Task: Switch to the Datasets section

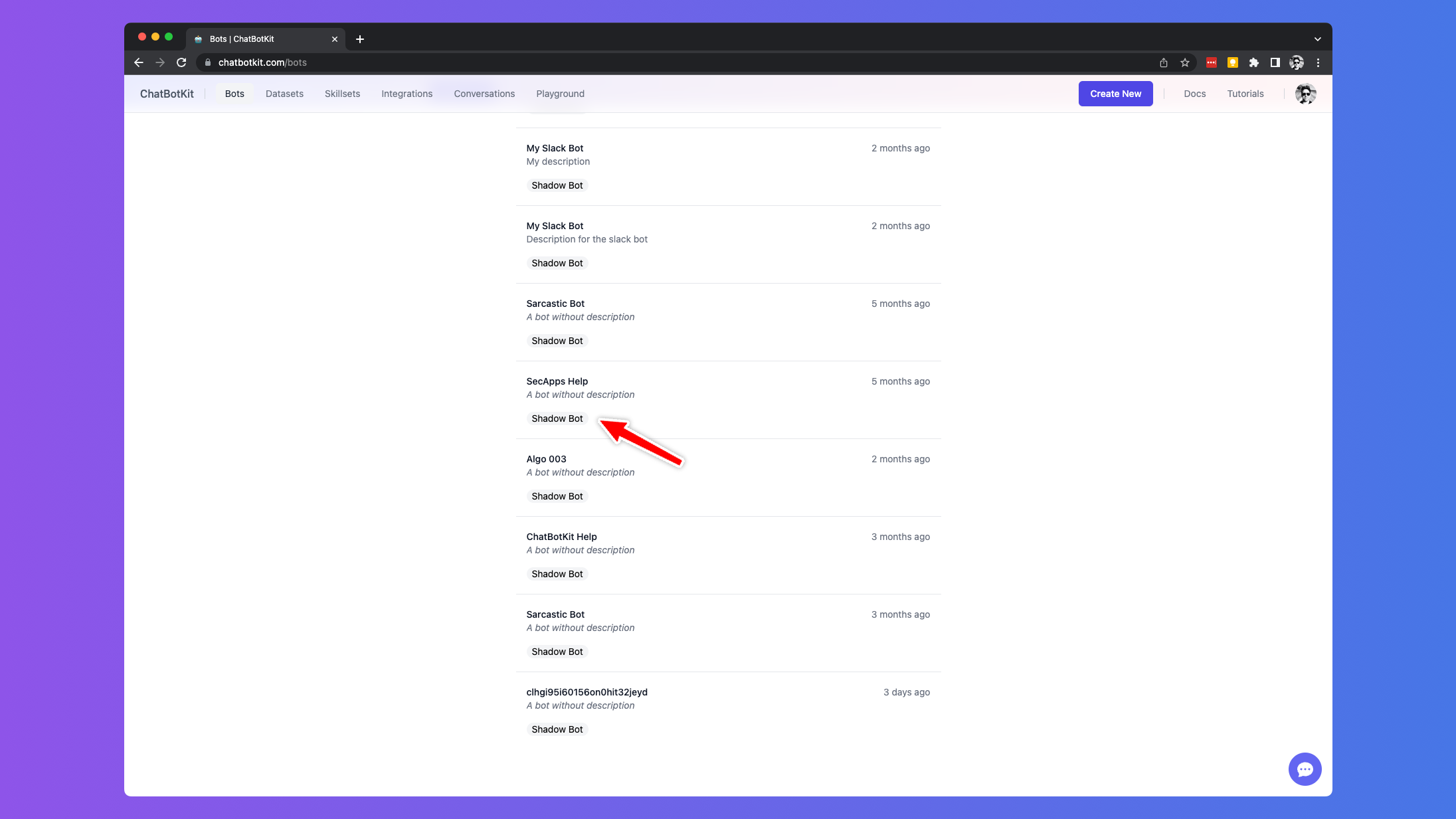Action: (x=284, y=94)
